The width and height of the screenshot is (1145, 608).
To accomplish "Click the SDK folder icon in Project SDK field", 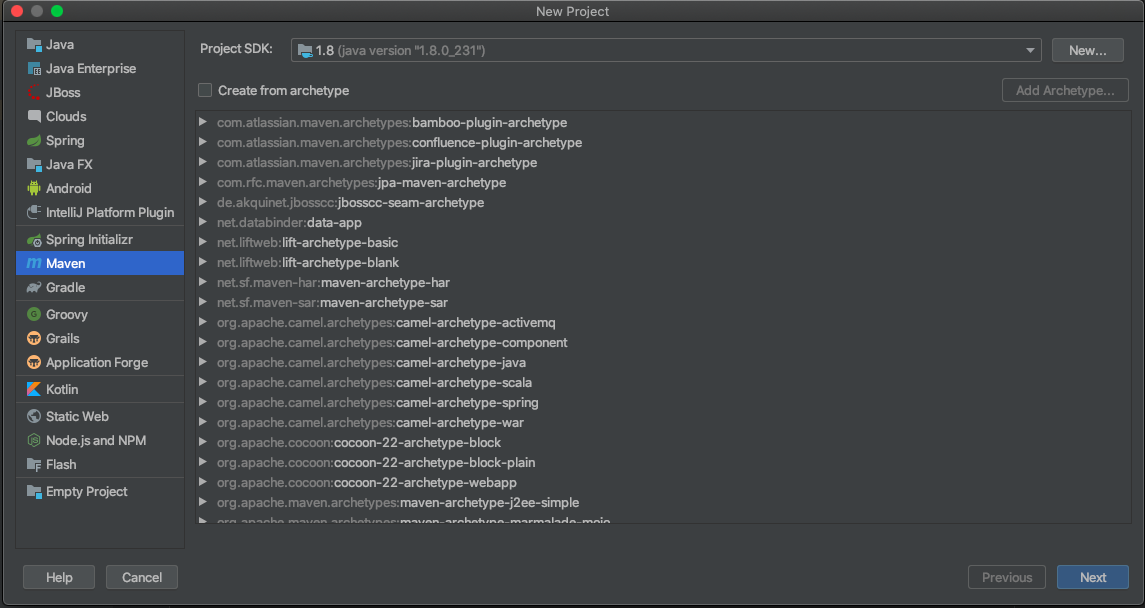I will 305,50.
